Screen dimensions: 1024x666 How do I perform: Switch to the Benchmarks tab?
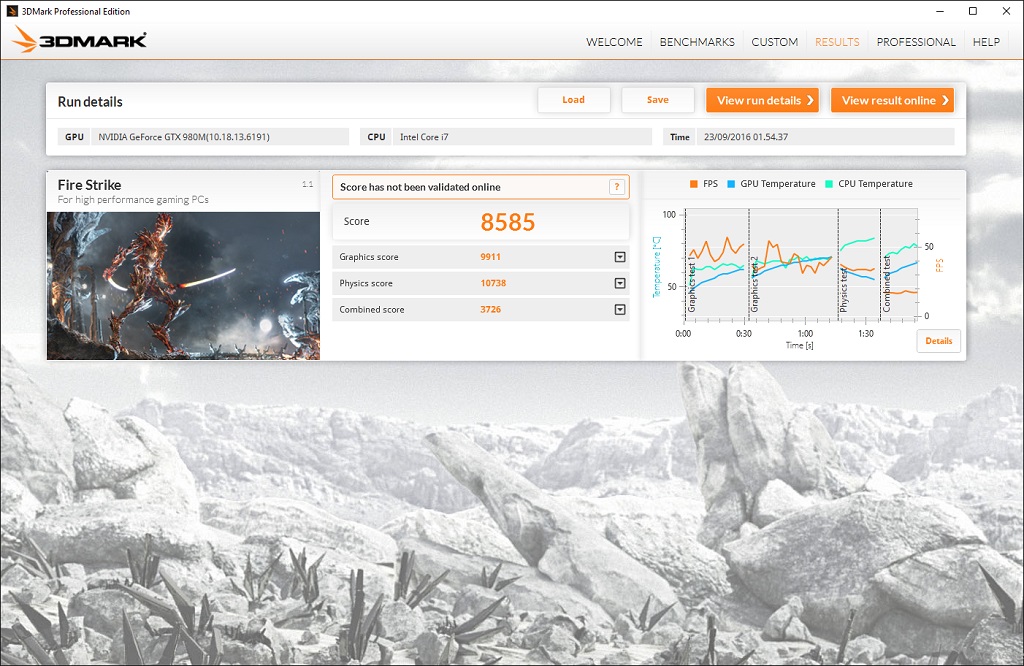tap(697, 42)
